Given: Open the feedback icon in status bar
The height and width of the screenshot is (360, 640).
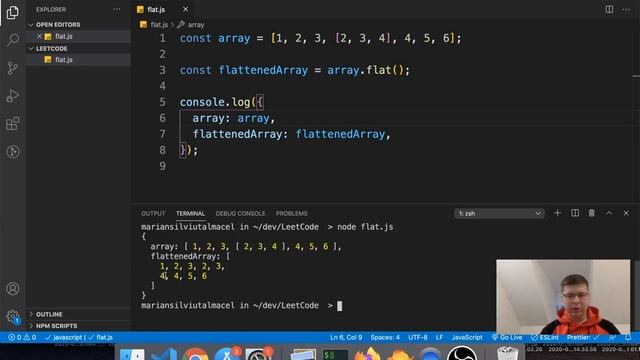Looking at the screenshot, I should 612,338.
